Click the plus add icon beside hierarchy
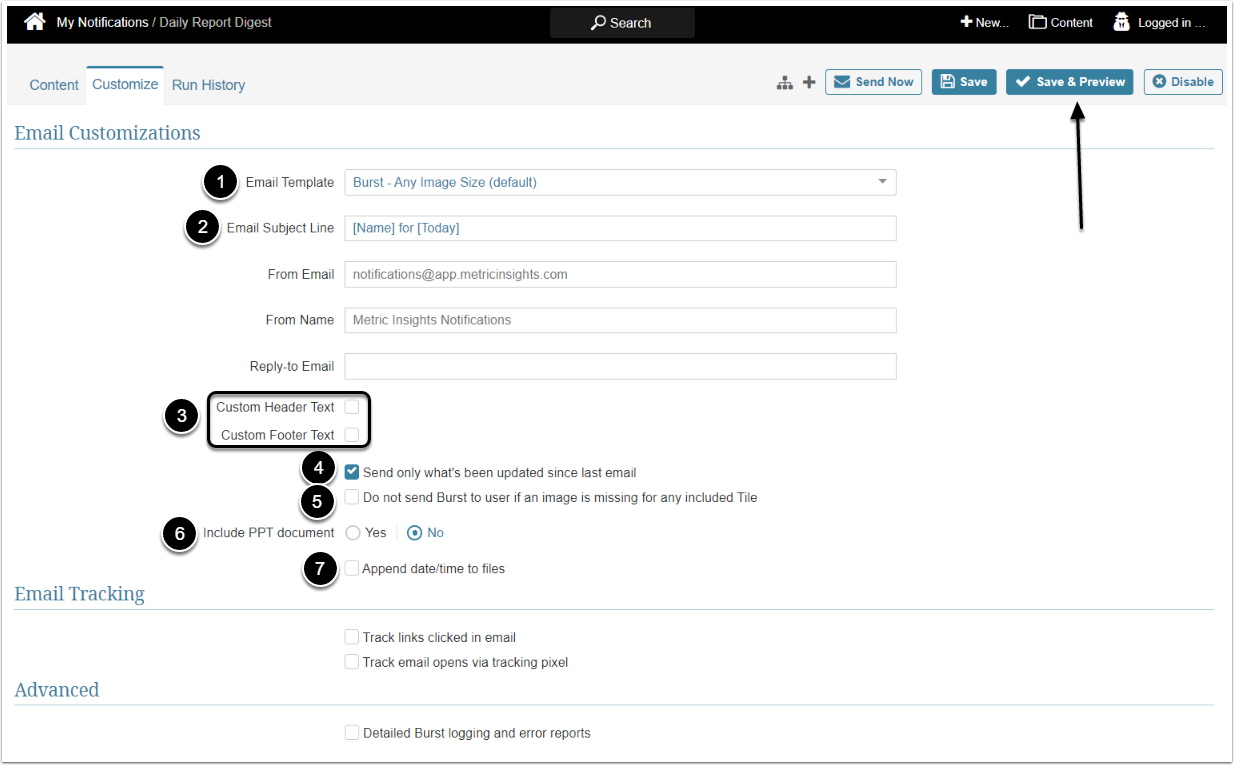 (808, 83)
